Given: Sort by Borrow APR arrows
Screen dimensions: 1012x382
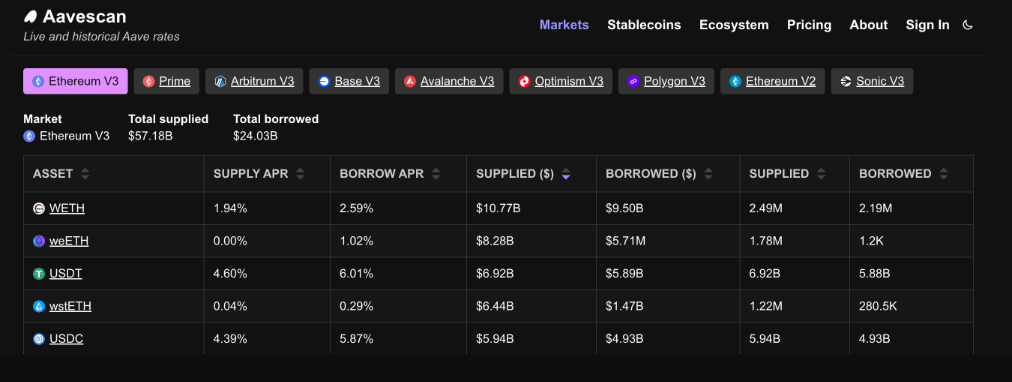Looking at the screenshot, I should coord(436,174).
